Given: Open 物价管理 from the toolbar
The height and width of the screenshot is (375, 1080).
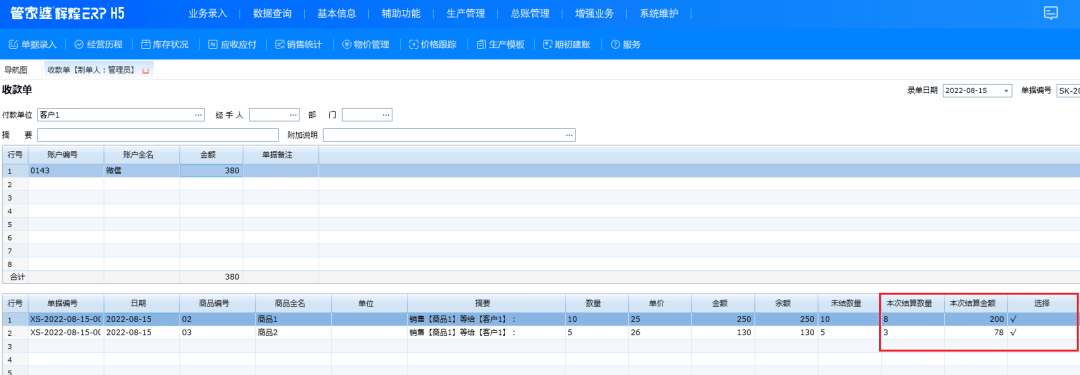Looking at the screenshot, I should [366, 44].
